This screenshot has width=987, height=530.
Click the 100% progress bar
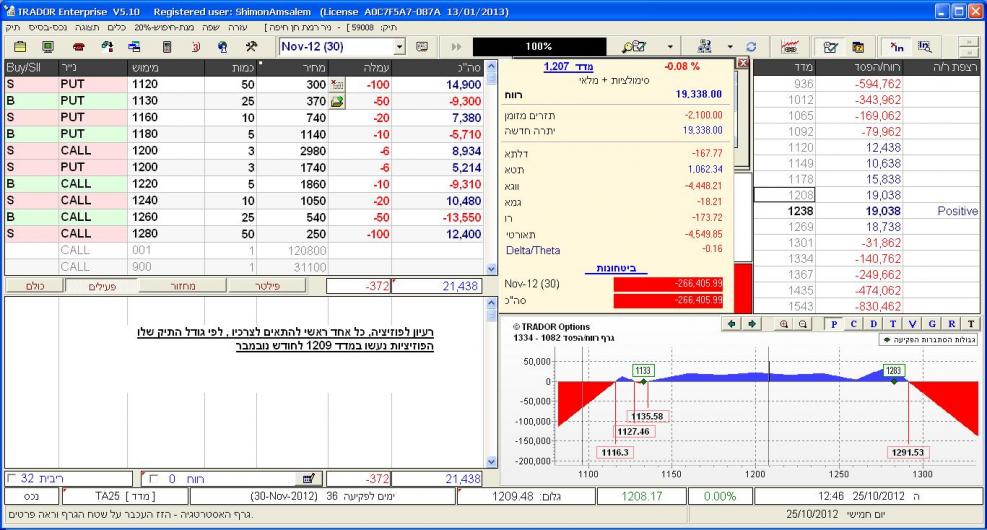539,47
